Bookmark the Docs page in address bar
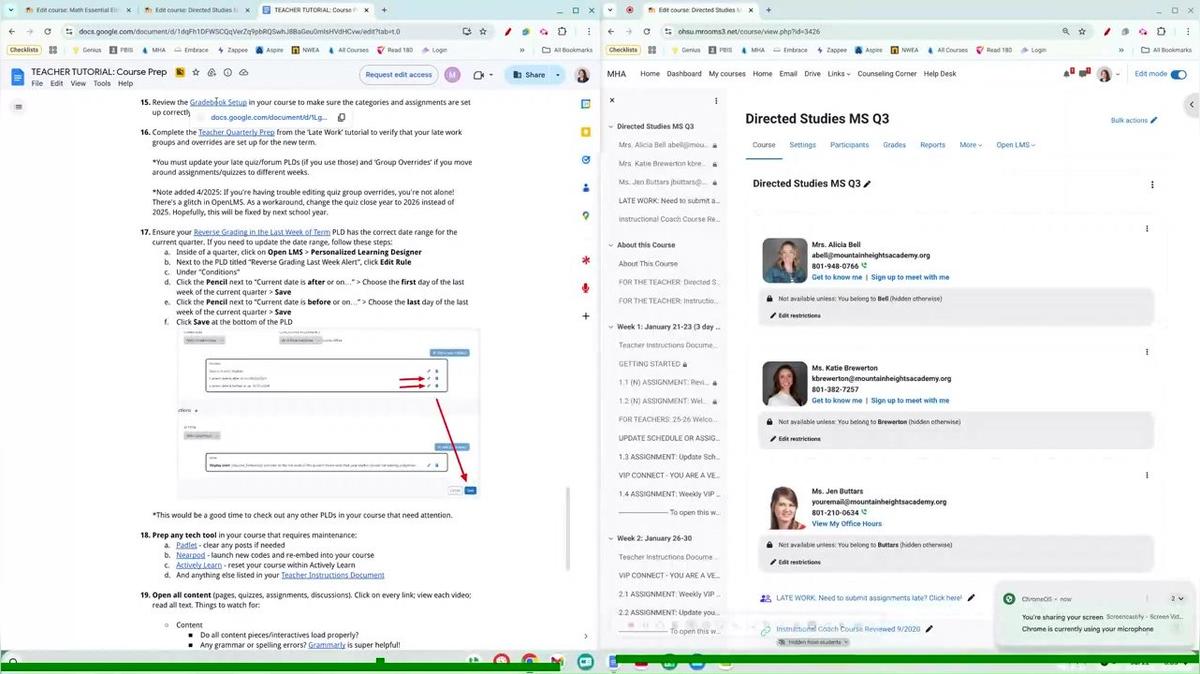This screenshot has height=674, width=1200. (x=483, y=31)
